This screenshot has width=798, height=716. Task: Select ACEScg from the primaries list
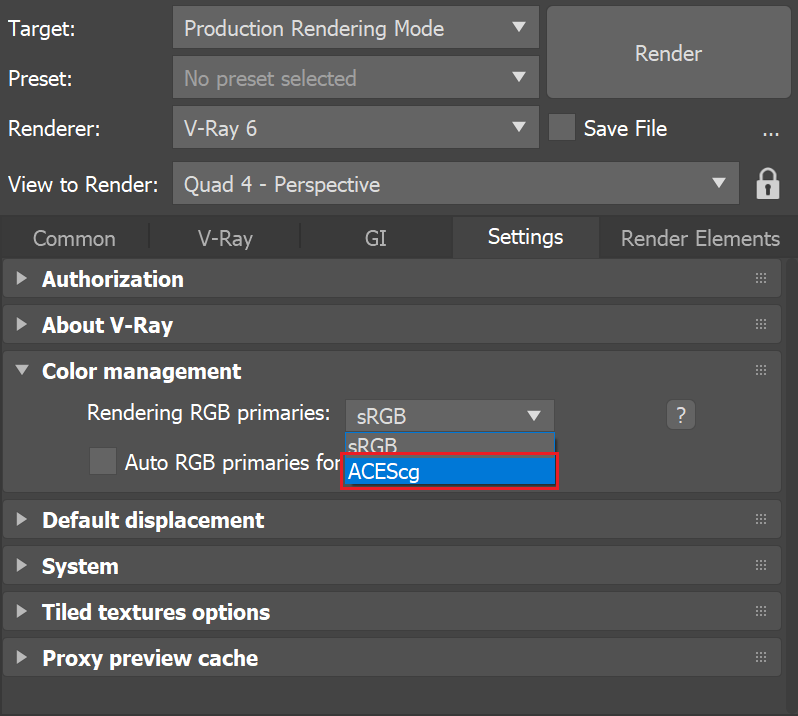coord(449,471)
